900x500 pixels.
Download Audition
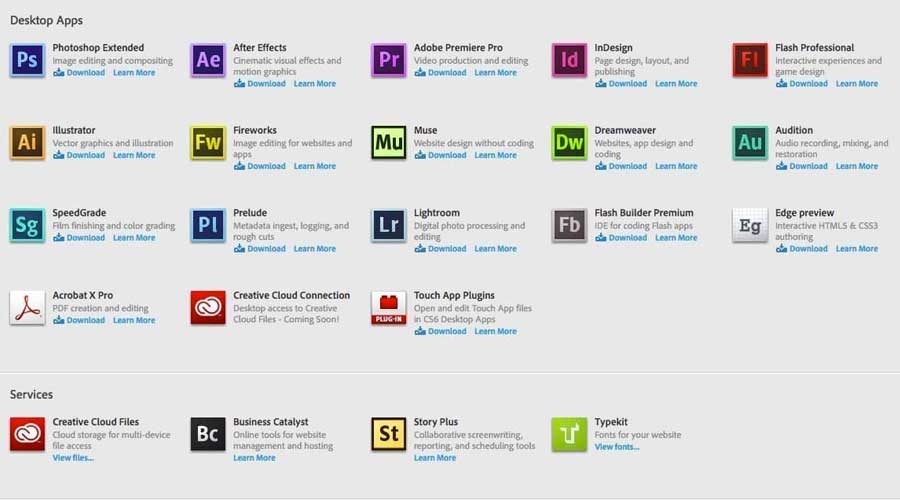pos(802,166)
